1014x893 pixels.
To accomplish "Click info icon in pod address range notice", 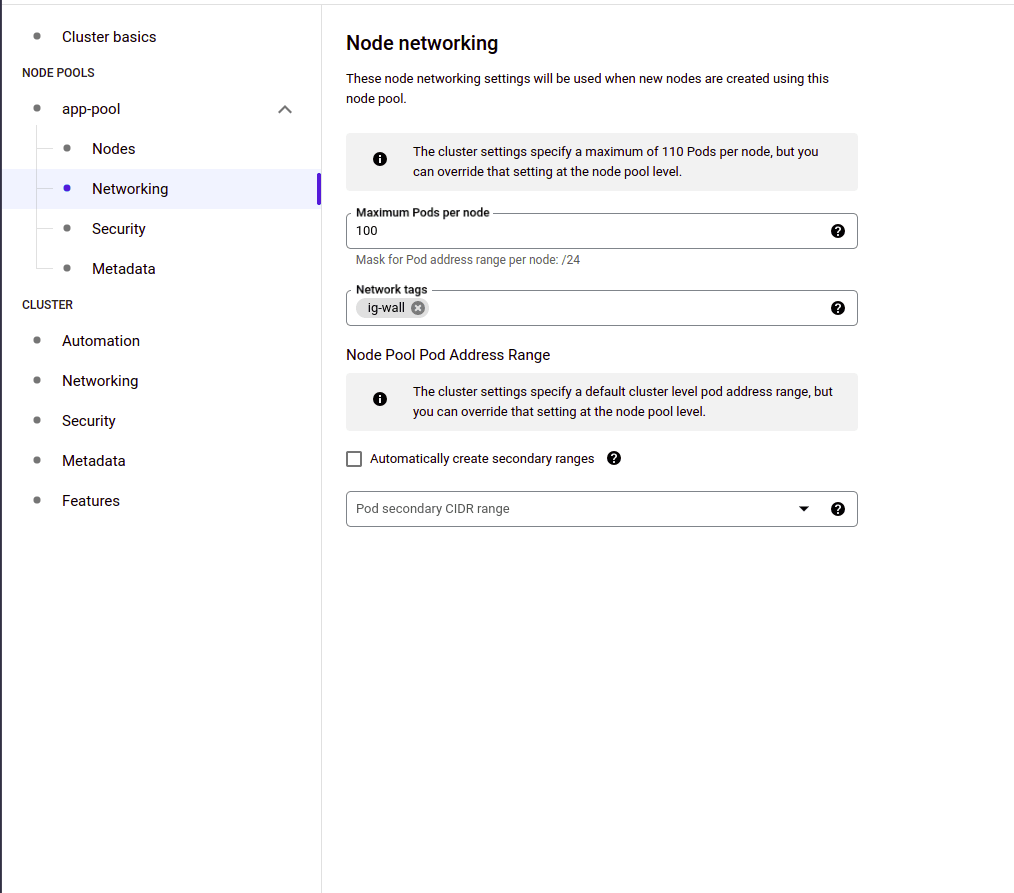I will point(380,399).
